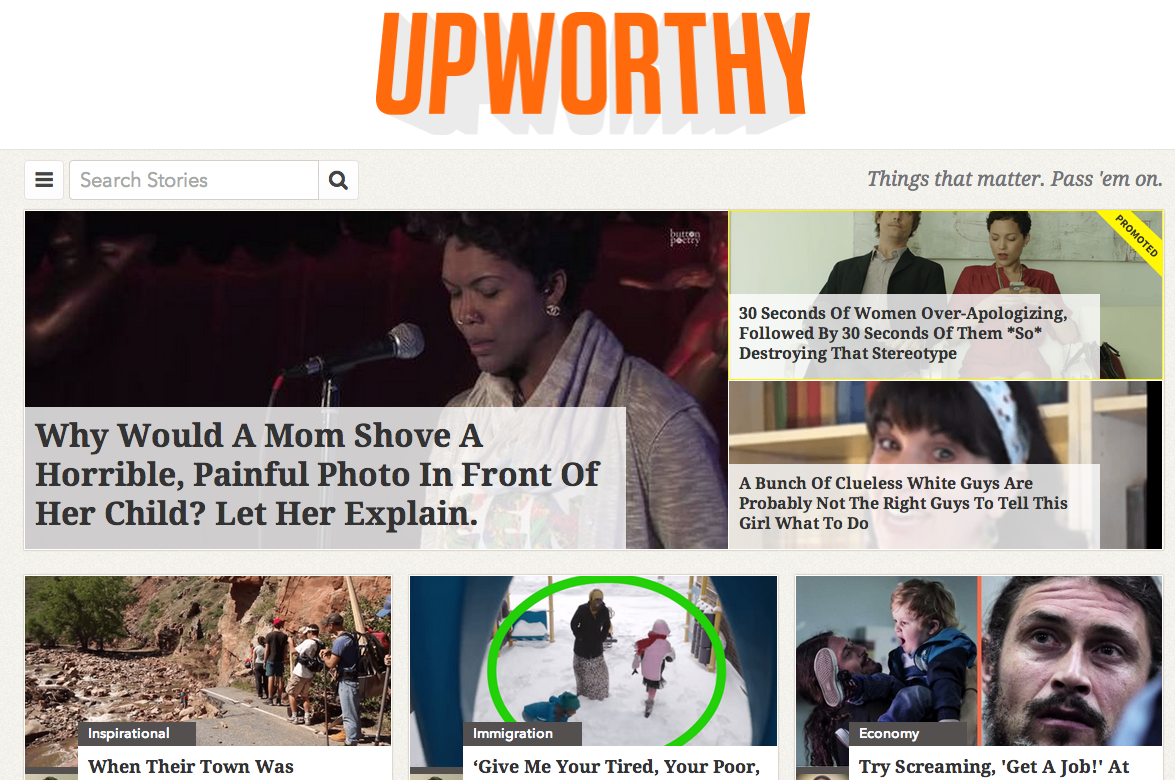
Task: Open "30 Seconds Of Women Over-Apologizing" story
Action: [x=903, y=333]
